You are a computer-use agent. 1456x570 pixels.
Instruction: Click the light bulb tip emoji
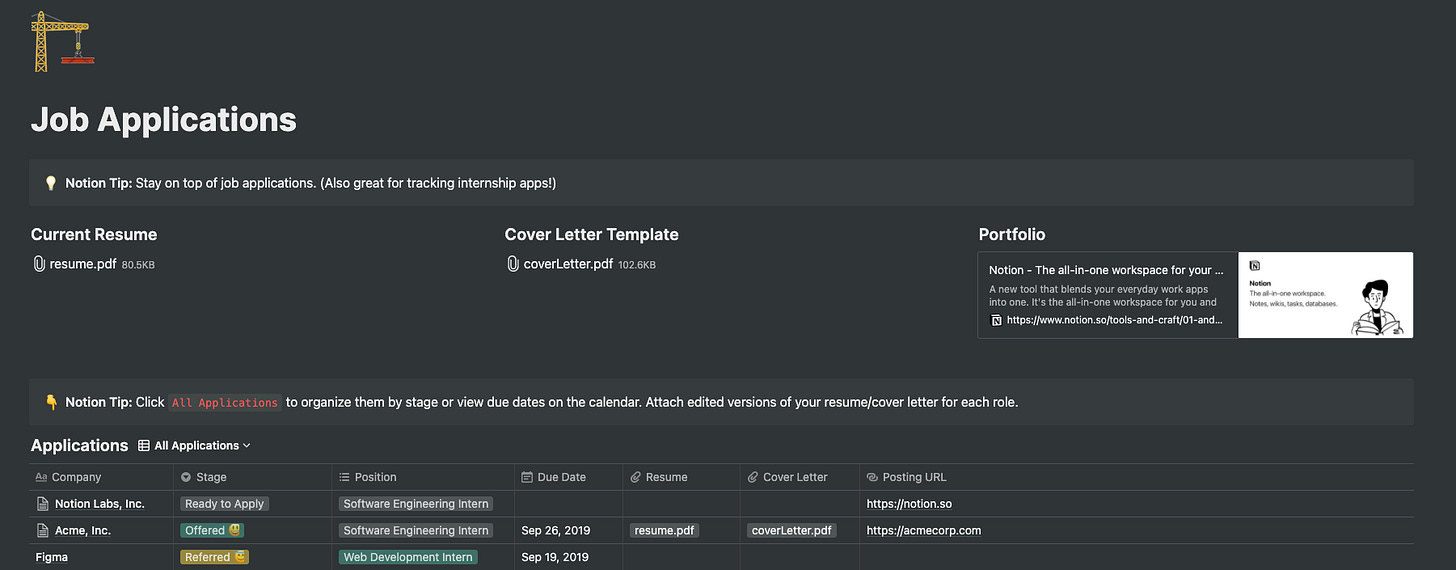tap(51, 183)
